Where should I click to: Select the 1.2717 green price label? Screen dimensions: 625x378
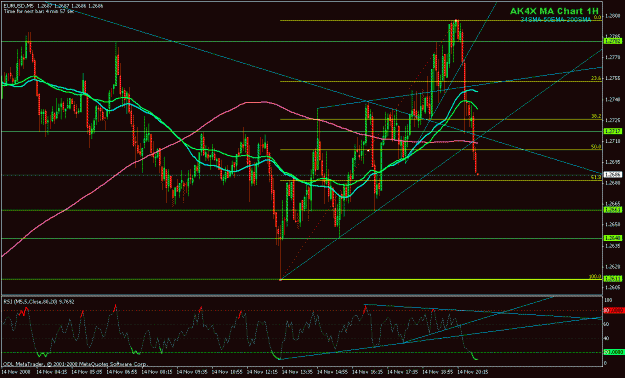coord(612,131)
